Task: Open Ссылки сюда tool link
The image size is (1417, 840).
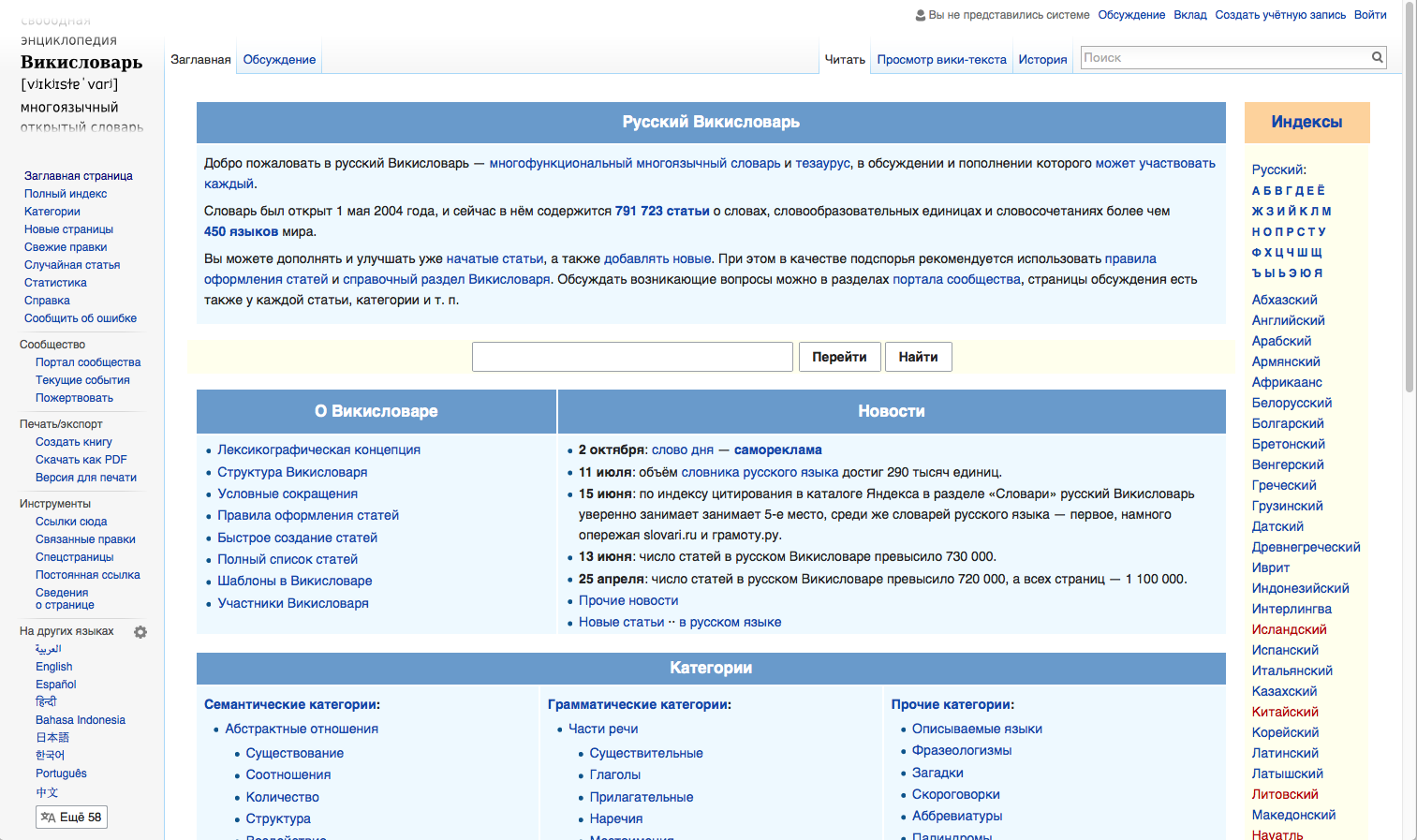Action: click(x=71, y=522)
